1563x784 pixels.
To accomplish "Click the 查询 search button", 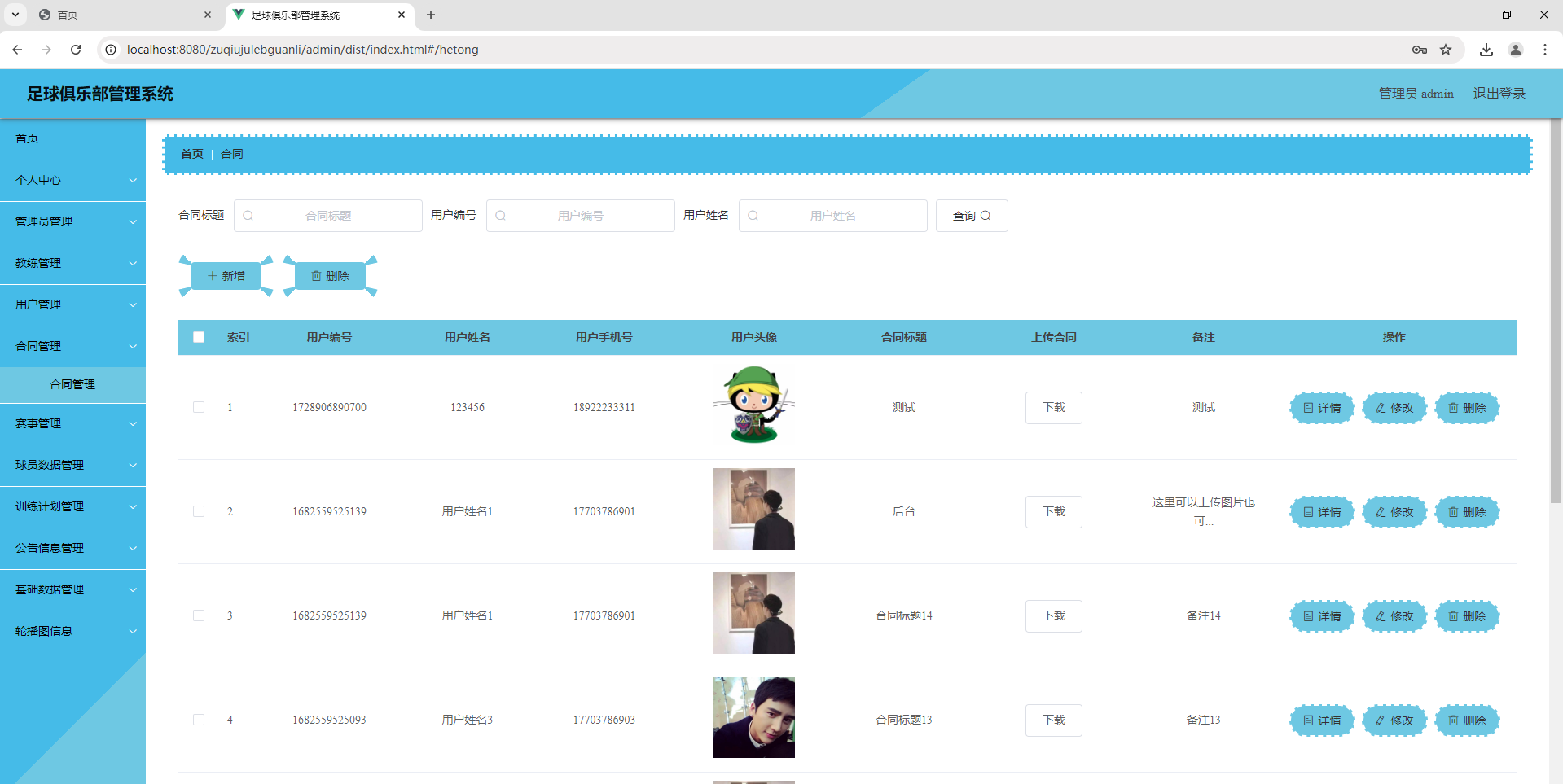I will pyautogui.click(x=972, y=216).
